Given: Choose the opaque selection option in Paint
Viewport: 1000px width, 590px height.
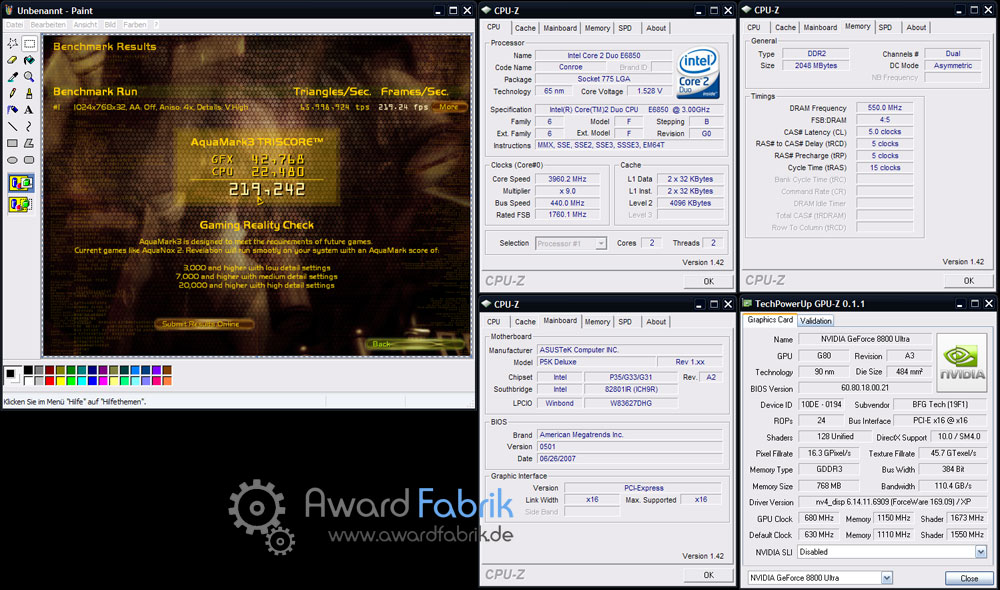Looking at the screenshot, I should [20, 184].
